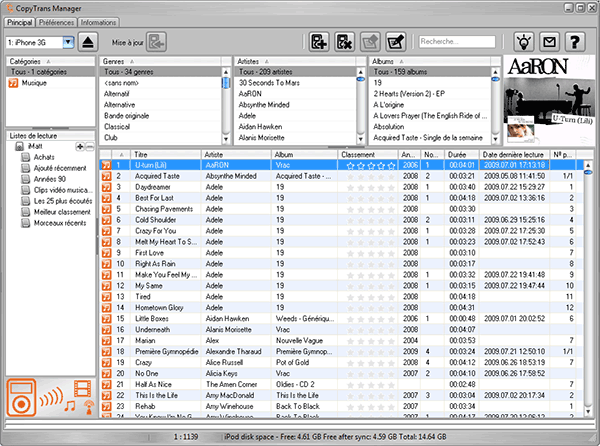
Task: Click the Musique category icon
Action: [x=13, y=83]
